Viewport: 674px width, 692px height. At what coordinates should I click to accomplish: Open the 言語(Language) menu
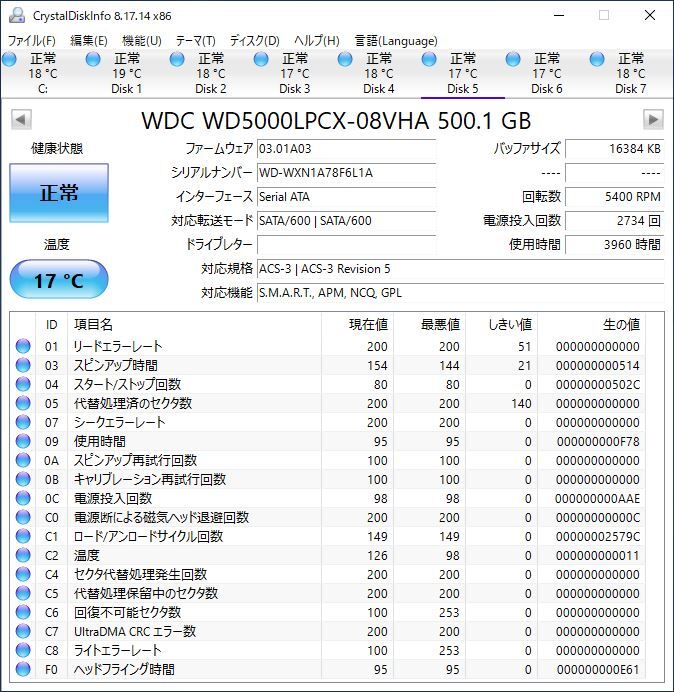pyautogui.click(x=396, y=41)
